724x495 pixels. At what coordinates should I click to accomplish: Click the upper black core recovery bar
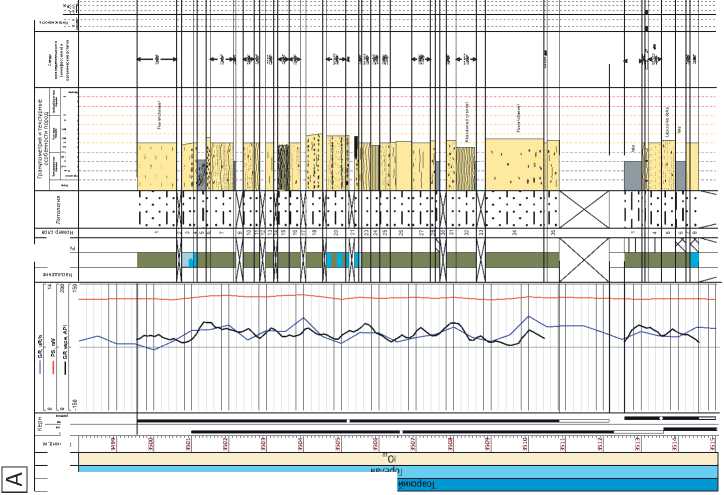[x=348, y=421]
